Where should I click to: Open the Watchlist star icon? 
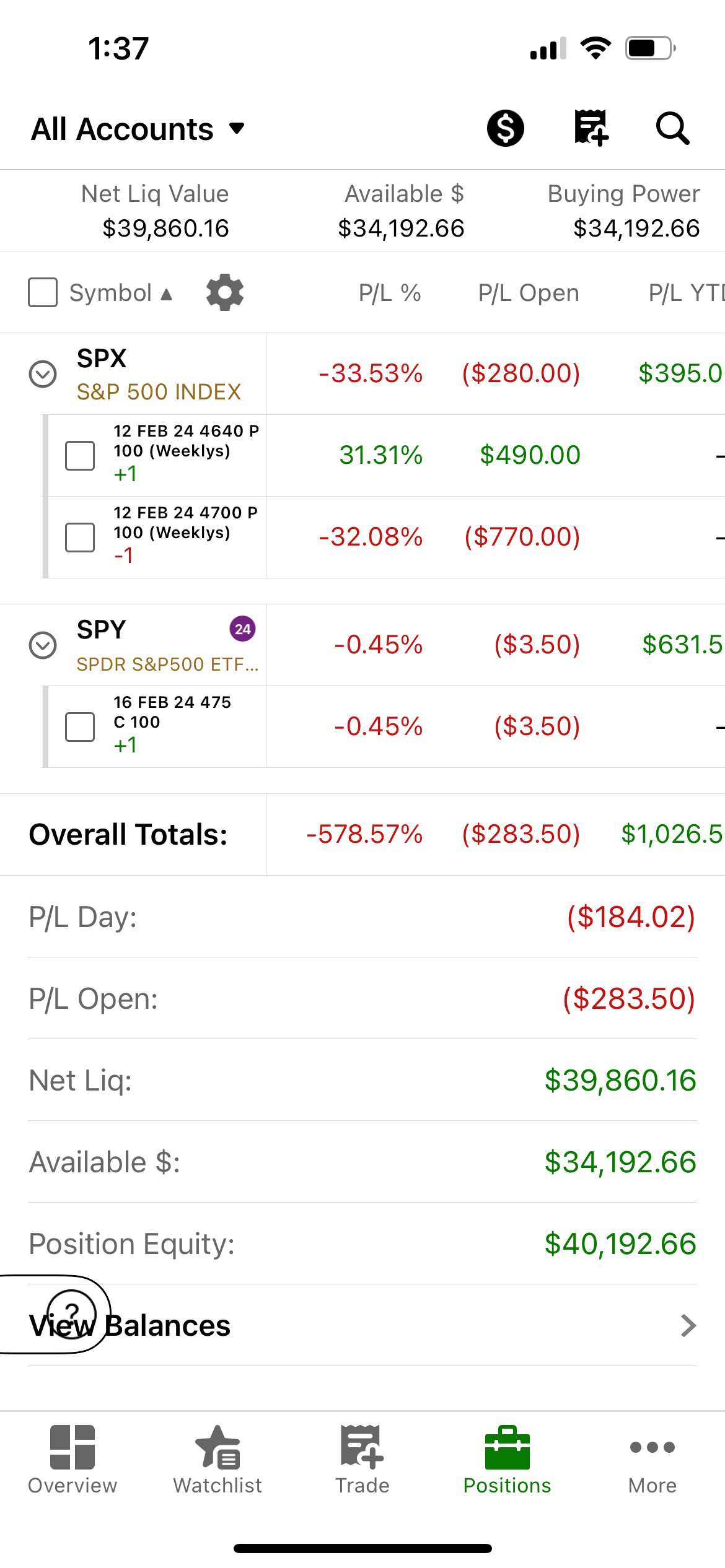[x=217, y=1447]
